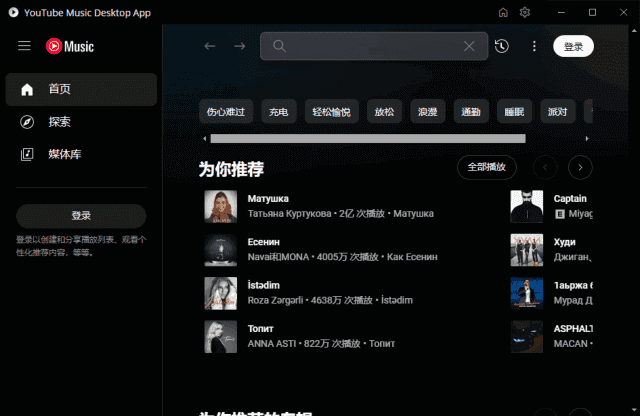Image resolution: width=640 pixels, height=416 pixels.
Task: Go back with the left arrow
Action: 209,46
